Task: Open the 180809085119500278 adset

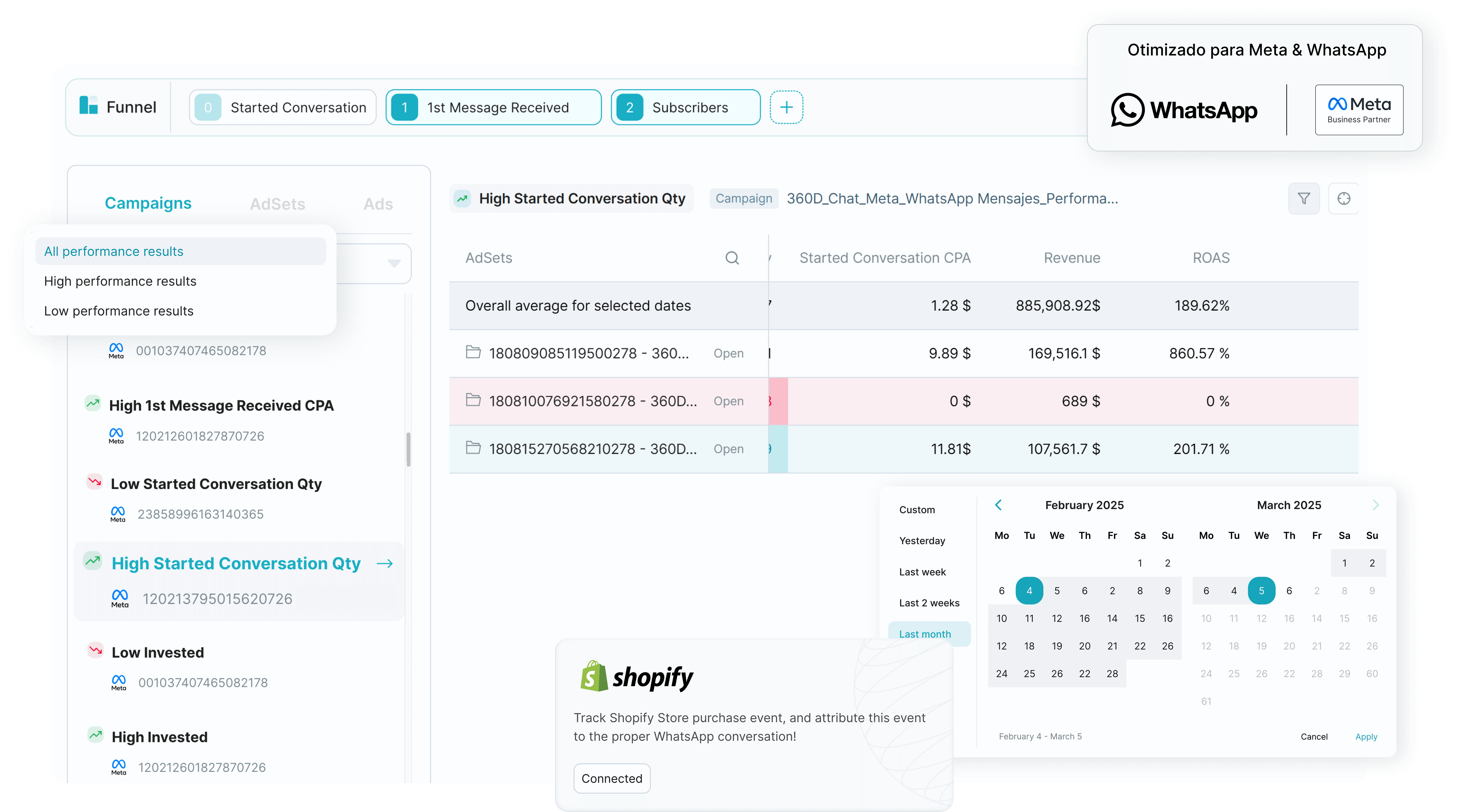Action: (728, 353)
